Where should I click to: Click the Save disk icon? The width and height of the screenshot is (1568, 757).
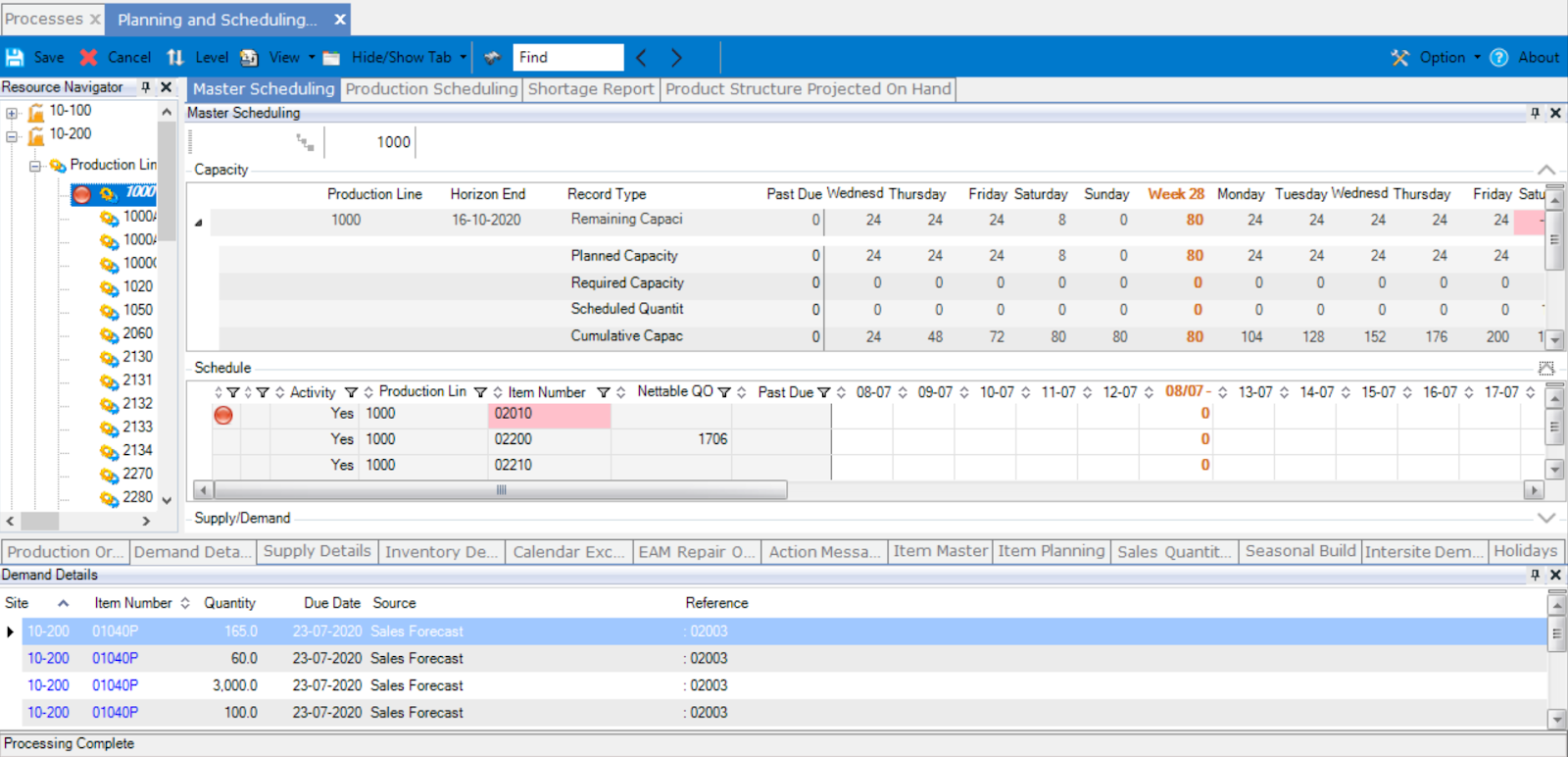[15, 58]
